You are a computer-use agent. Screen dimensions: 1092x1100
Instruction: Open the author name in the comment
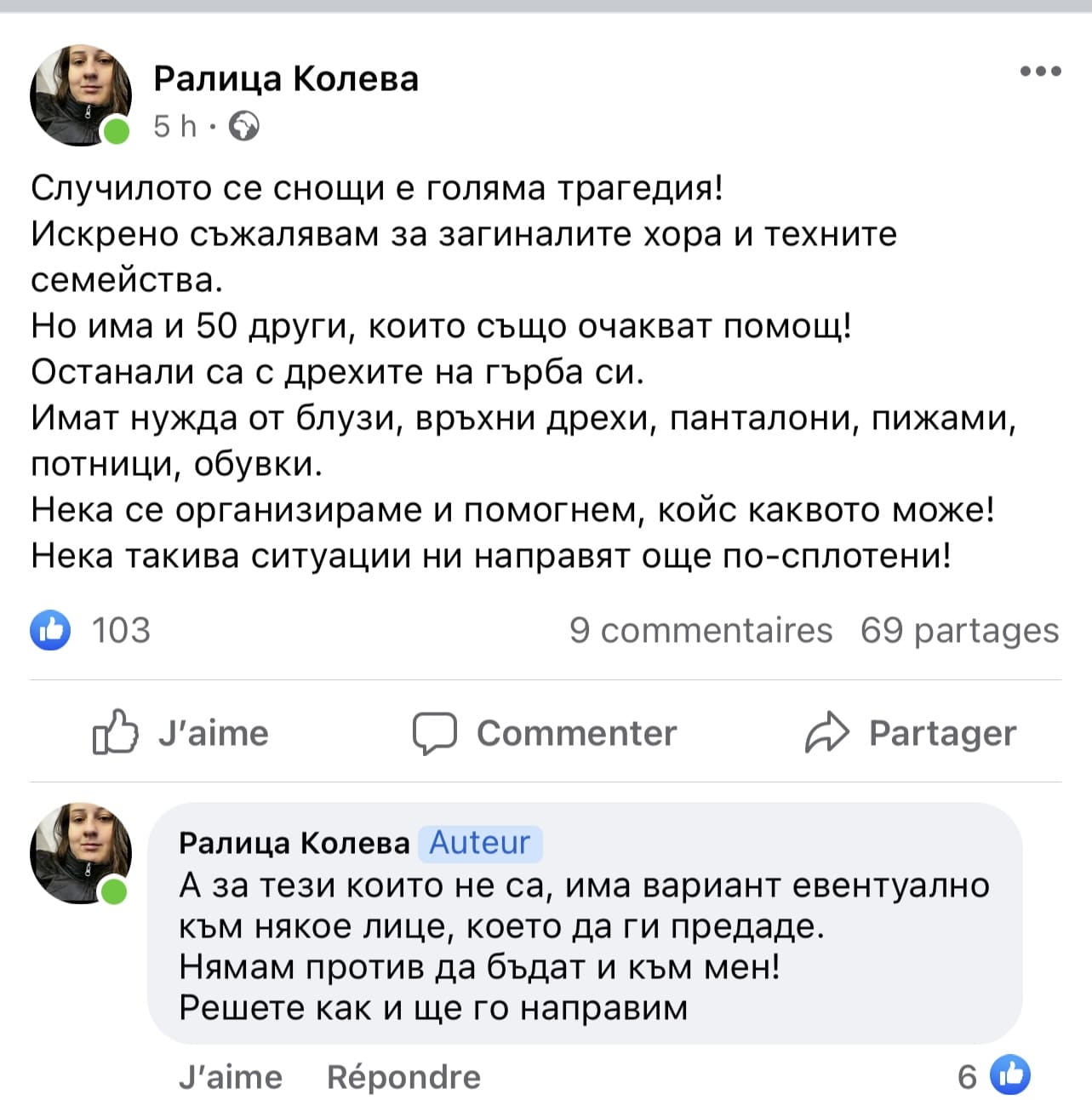tap(294, 843)
